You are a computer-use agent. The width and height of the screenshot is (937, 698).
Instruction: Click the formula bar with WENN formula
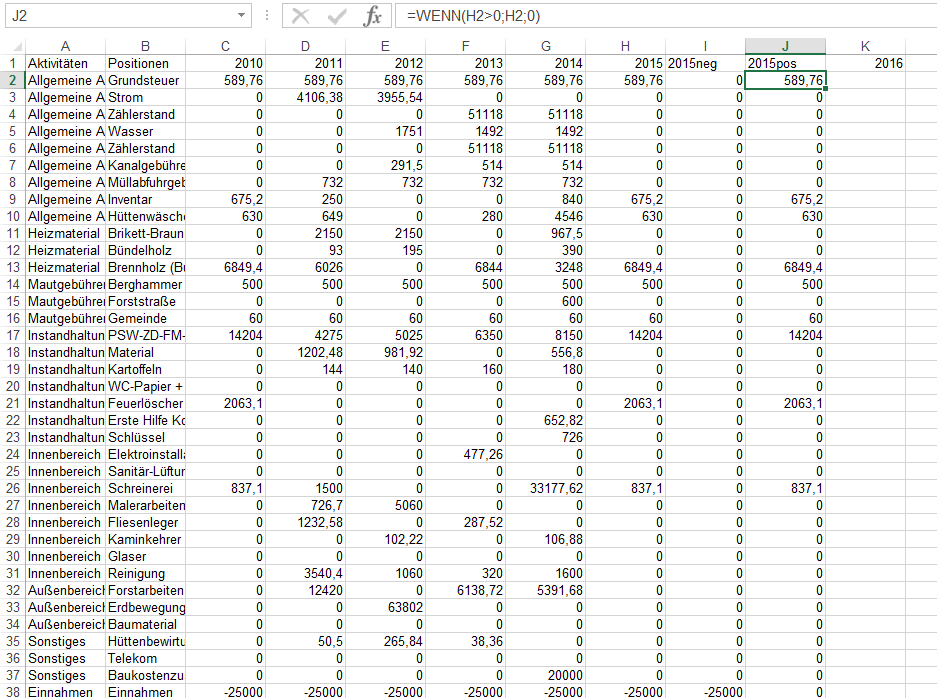660,16
